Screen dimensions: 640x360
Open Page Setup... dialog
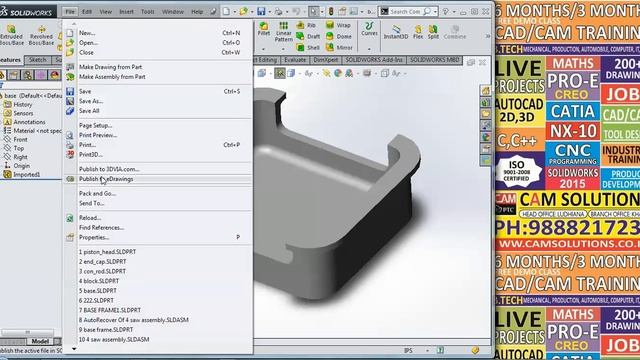pyautogui.click(x=158, y=125)
